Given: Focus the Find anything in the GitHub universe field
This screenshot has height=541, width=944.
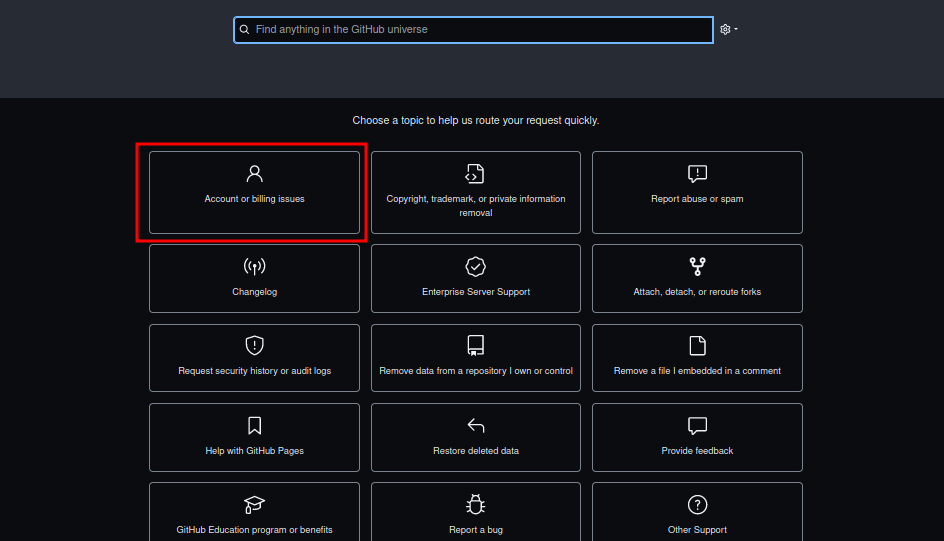Looking at the screenshot, I should pos(473,29).
